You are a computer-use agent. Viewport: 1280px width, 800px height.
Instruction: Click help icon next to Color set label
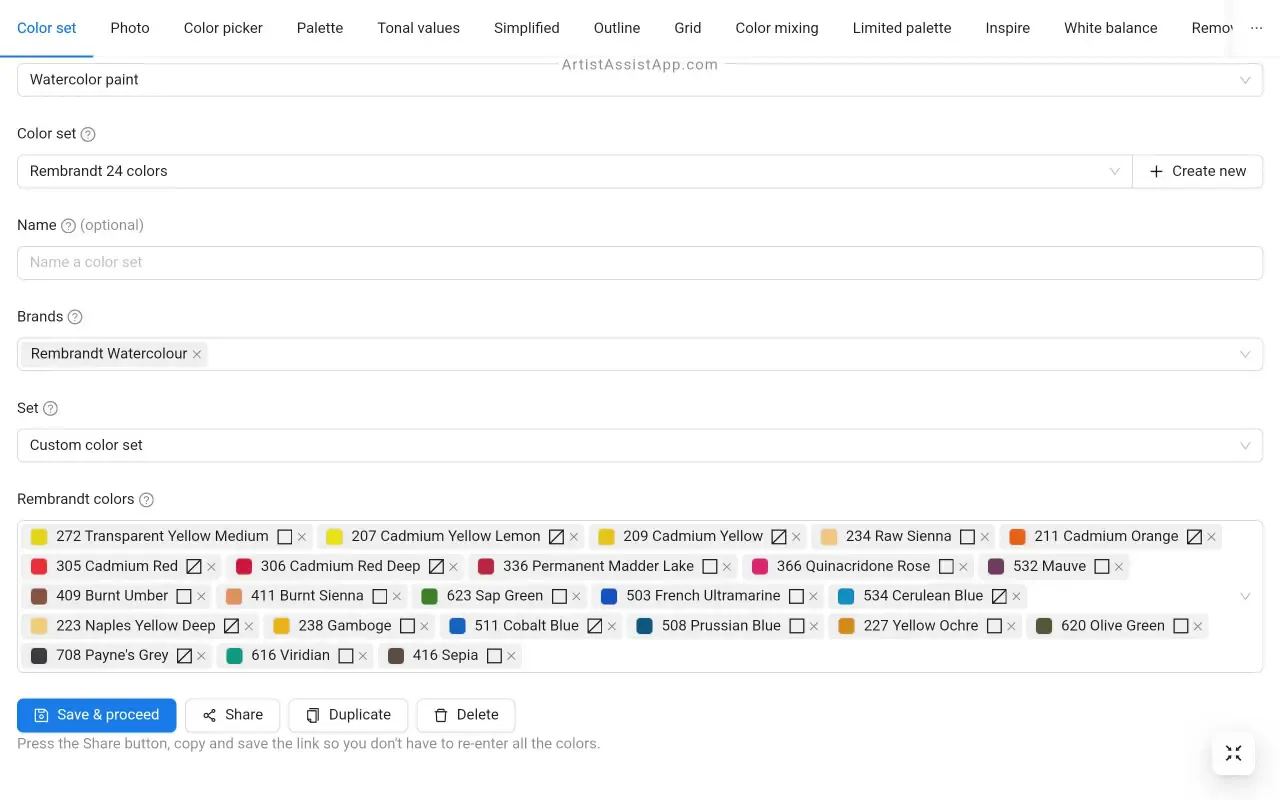coord(88,134)
